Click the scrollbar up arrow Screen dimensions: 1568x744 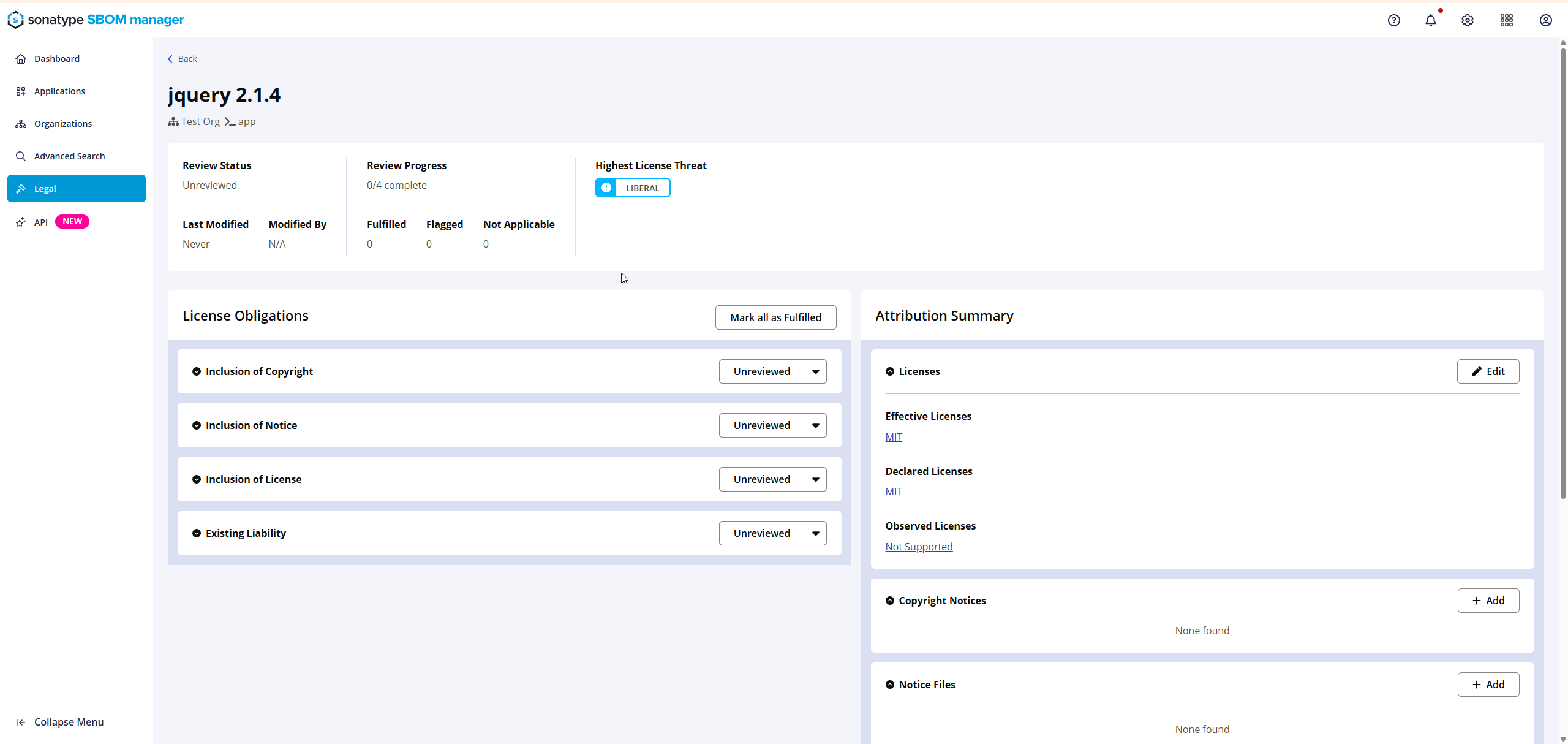pos(1563,43)
